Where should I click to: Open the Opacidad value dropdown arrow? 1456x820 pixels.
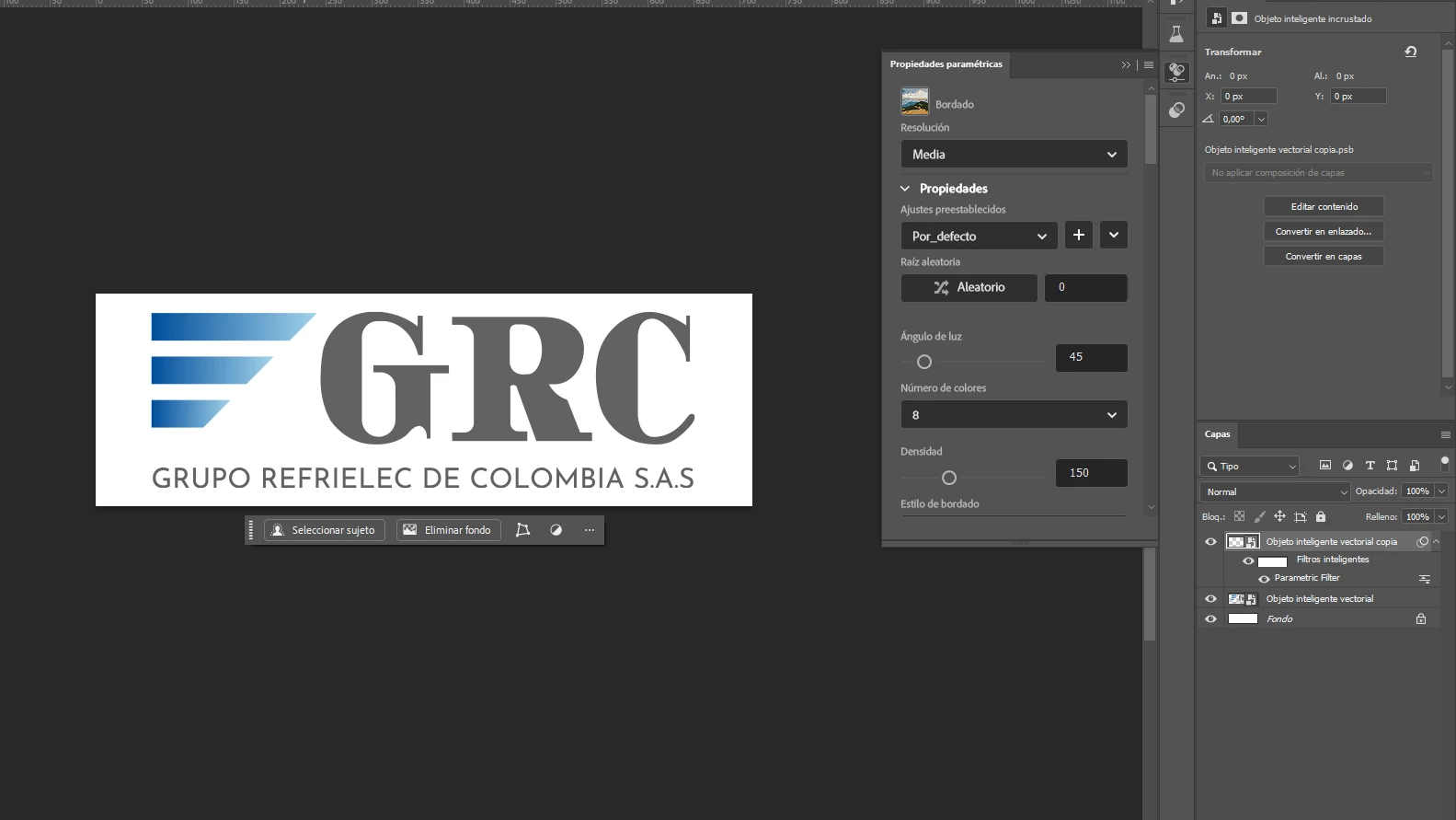1441,491
